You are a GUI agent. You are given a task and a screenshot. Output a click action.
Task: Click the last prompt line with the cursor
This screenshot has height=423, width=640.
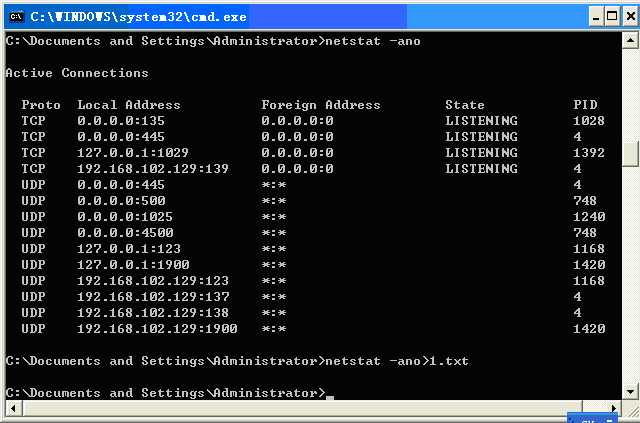click(x=170, y=393)
